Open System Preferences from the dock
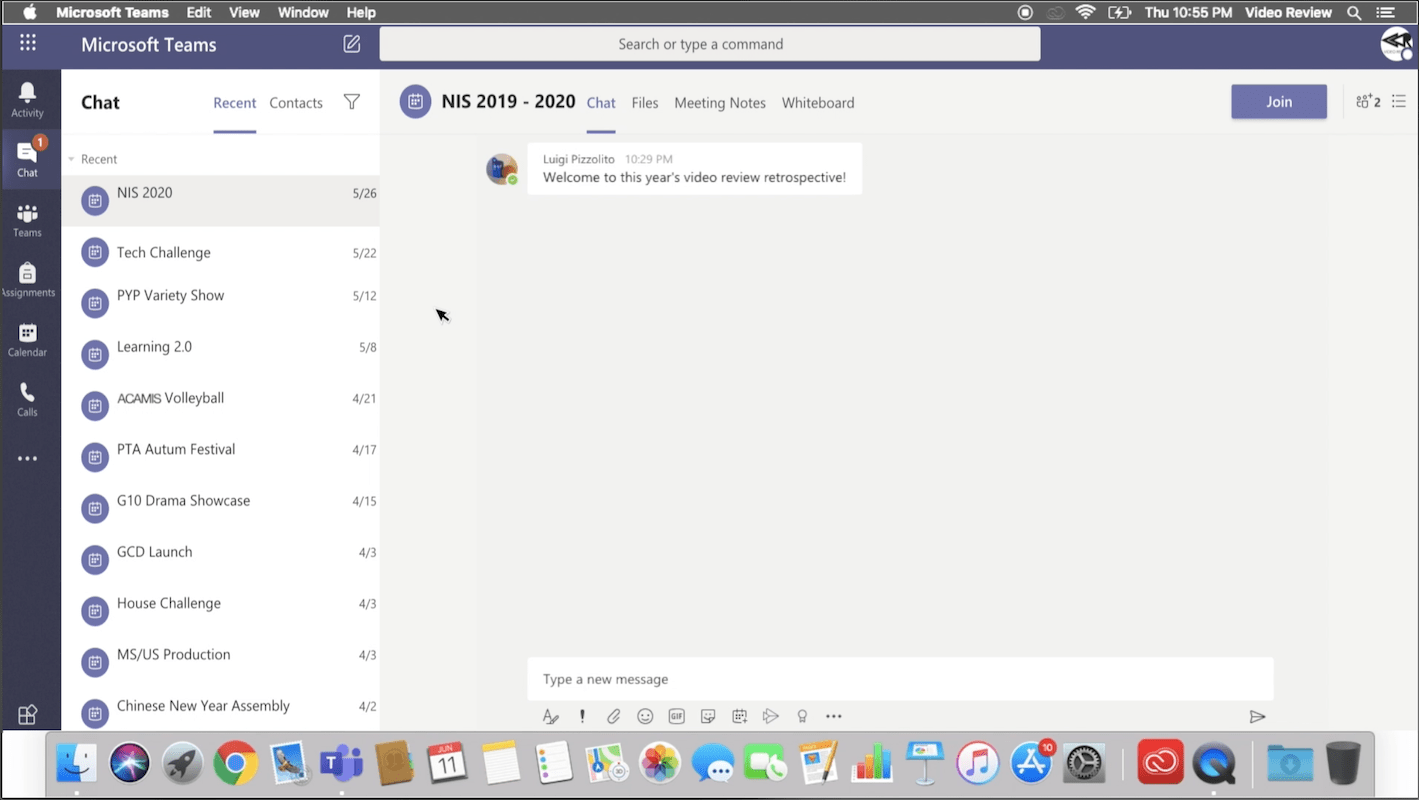The width and height of the screenshot is (1419, 800). point(1084,764)
